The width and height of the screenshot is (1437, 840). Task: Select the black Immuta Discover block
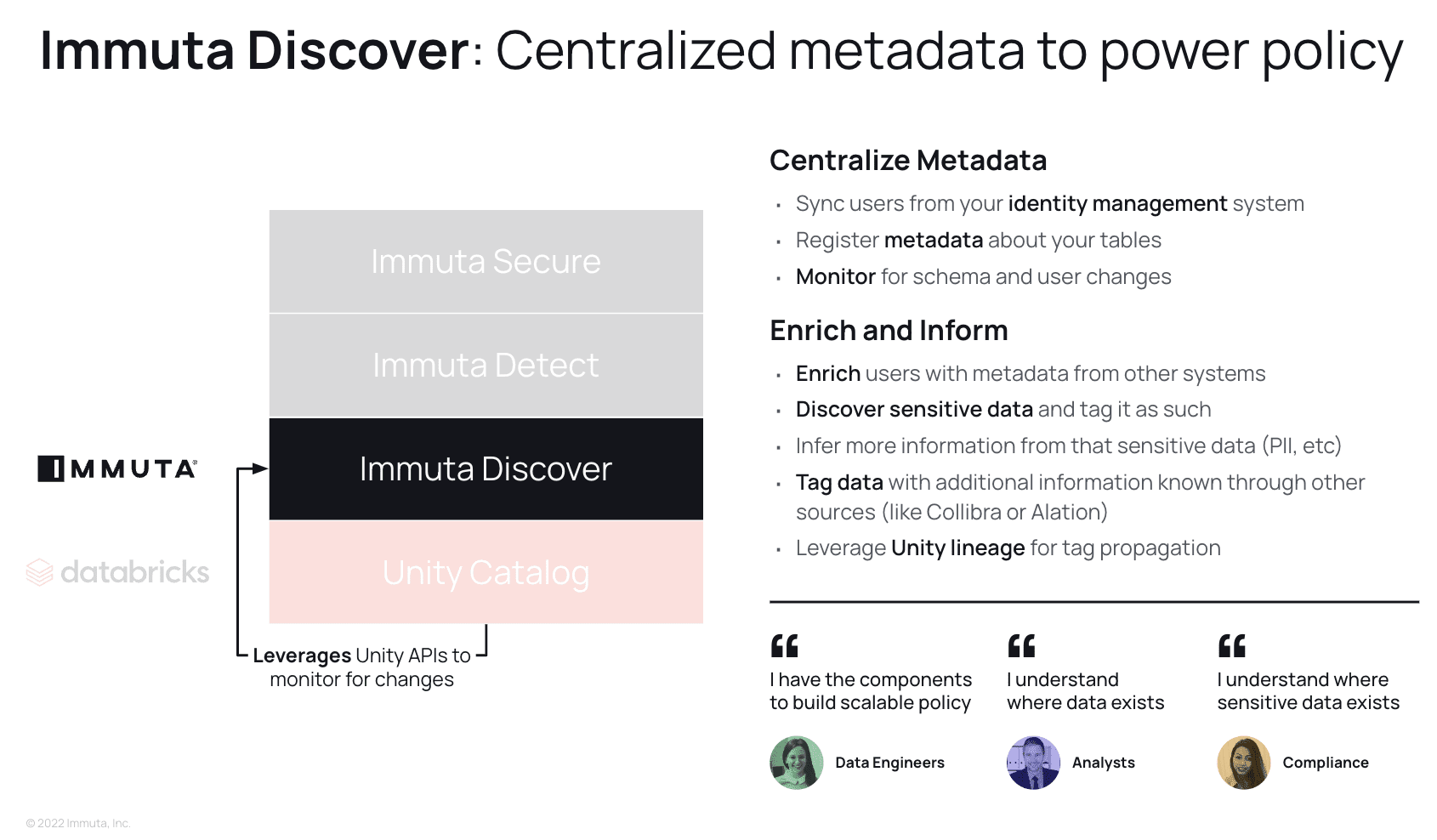(486, 468)
